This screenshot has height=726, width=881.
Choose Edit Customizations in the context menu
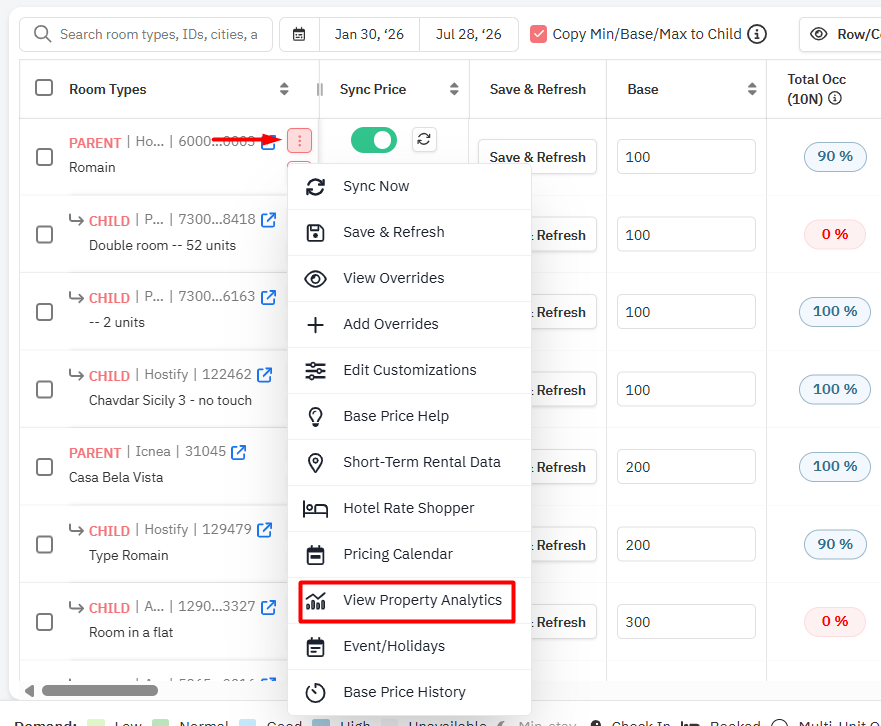409,370
